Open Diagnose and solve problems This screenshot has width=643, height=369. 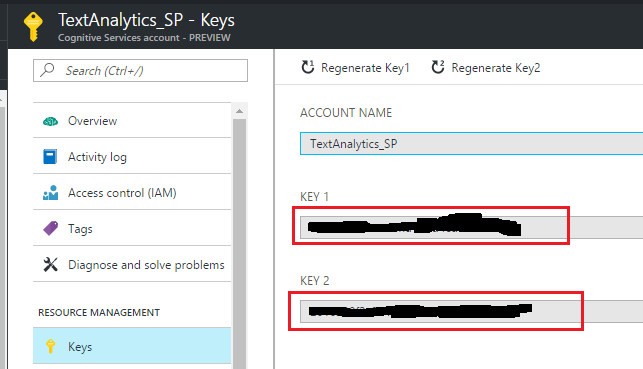pos(132,264)
